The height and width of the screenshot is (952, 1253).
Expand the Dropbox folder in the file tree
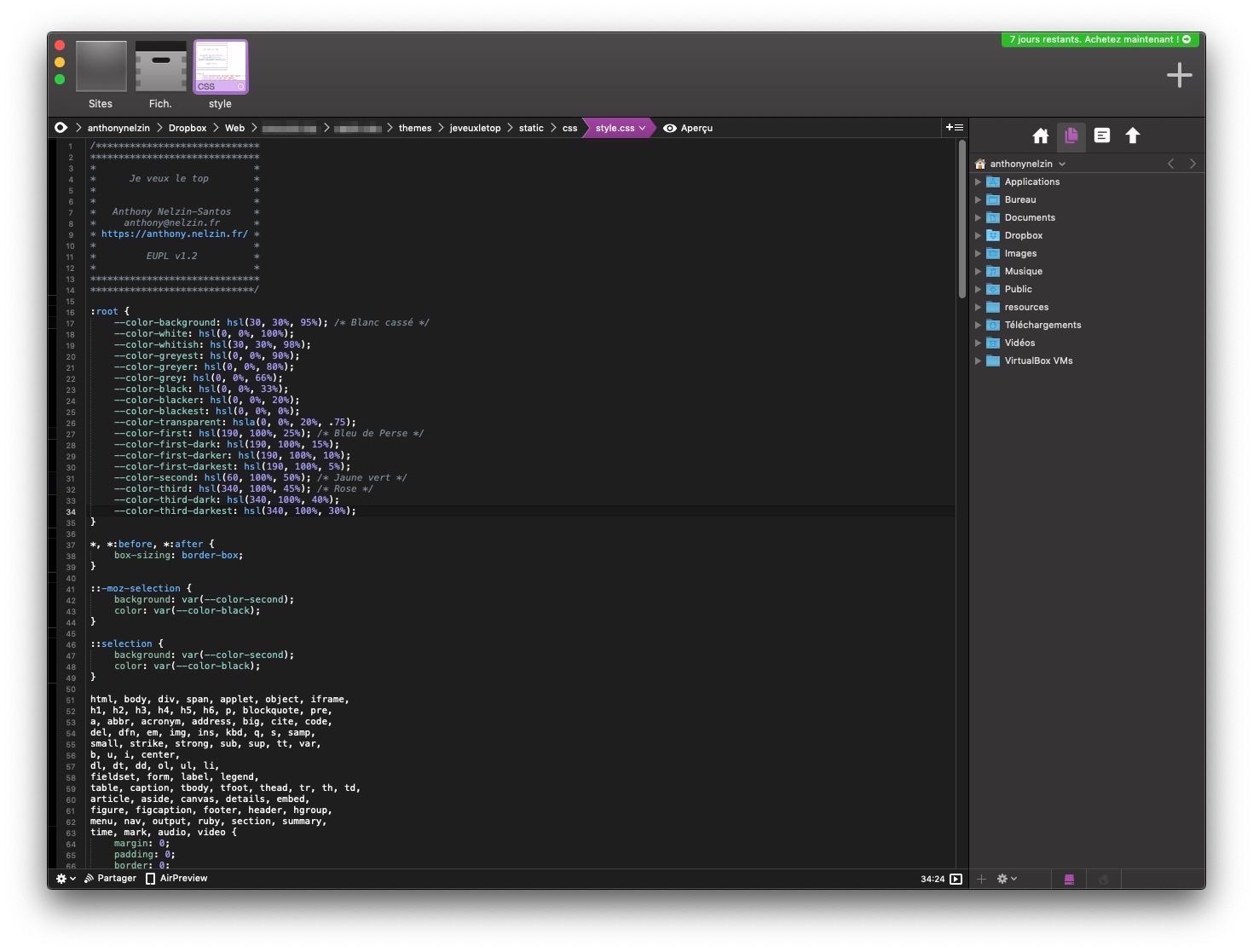[x=979, y=235]
